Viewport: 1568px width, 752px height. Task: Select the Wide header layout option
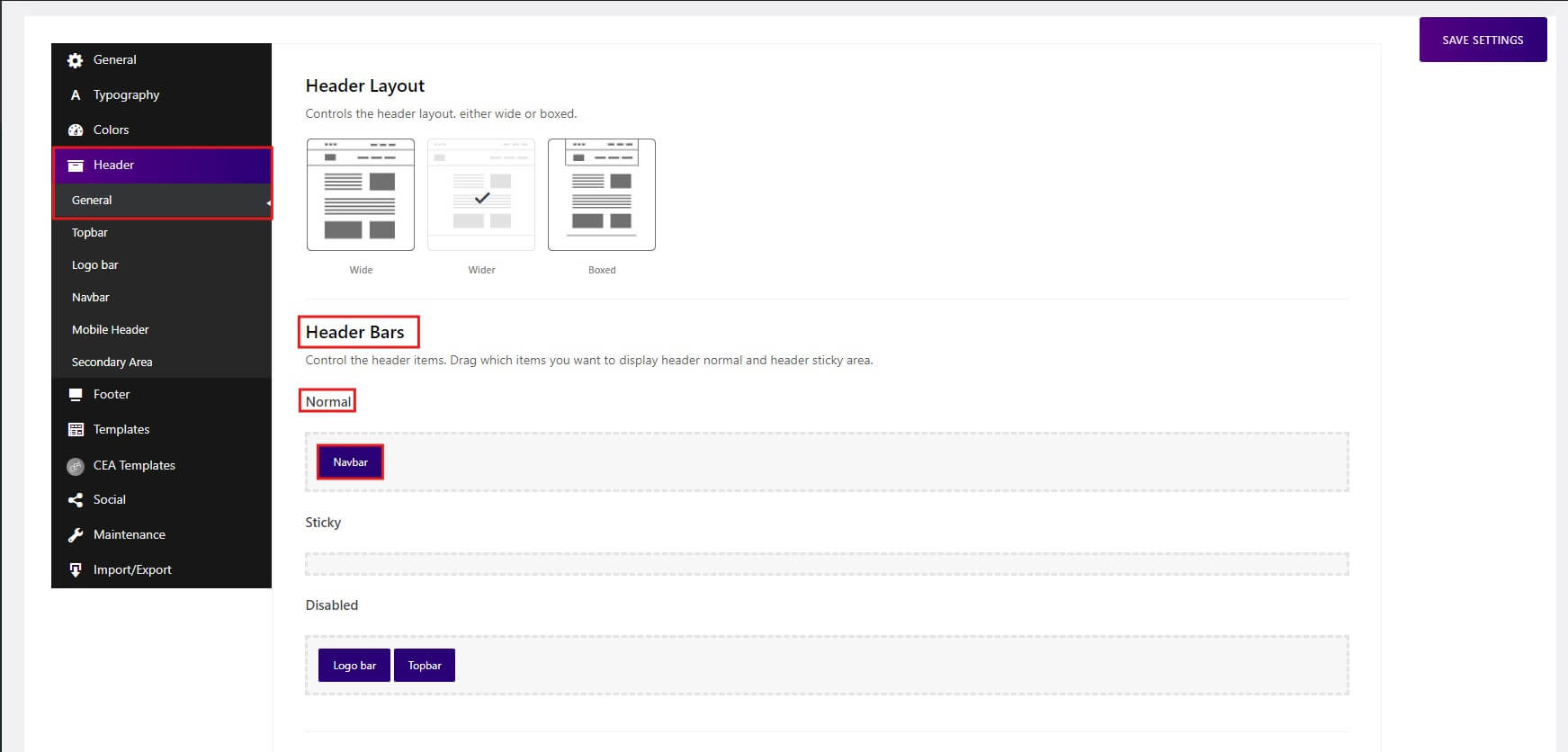coord(360,194)
